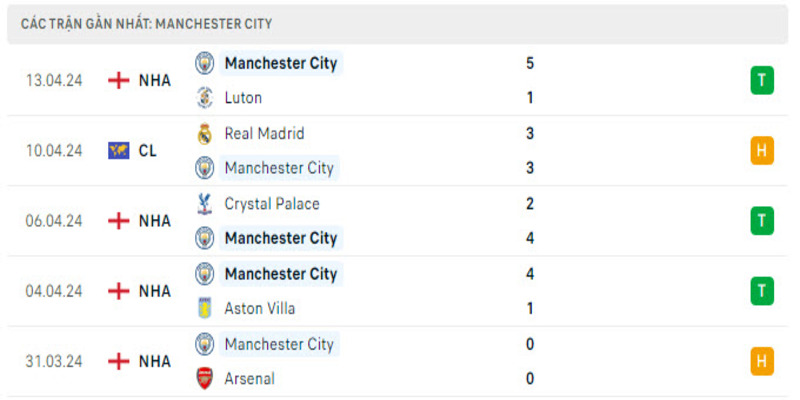800x400 pixels.
Task: Click orange H badge for Arsenal match
Action: tap(762, 361)
